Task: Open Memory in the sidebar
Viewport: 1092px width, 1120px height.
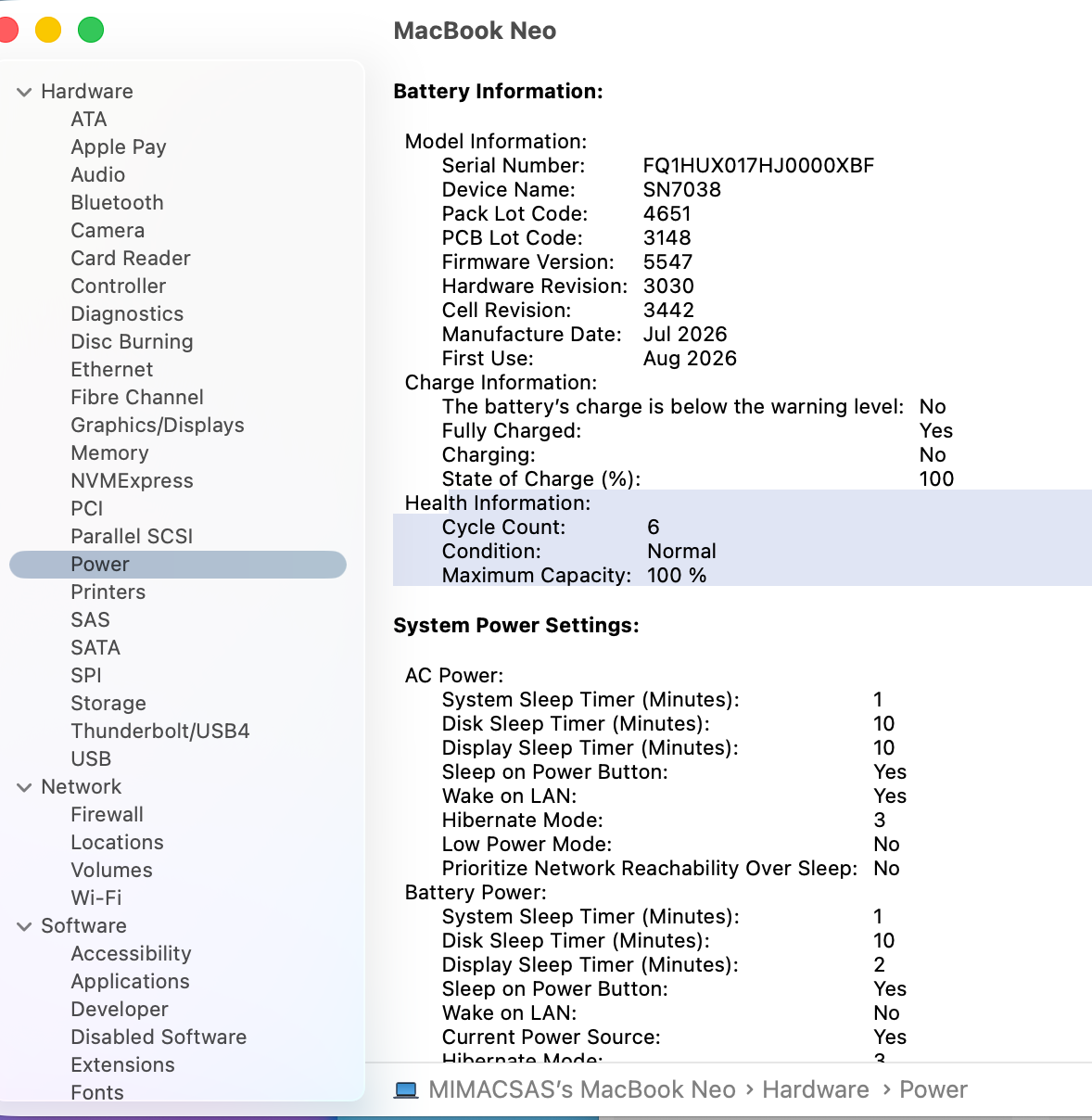Action: click(x=109, y=453)
